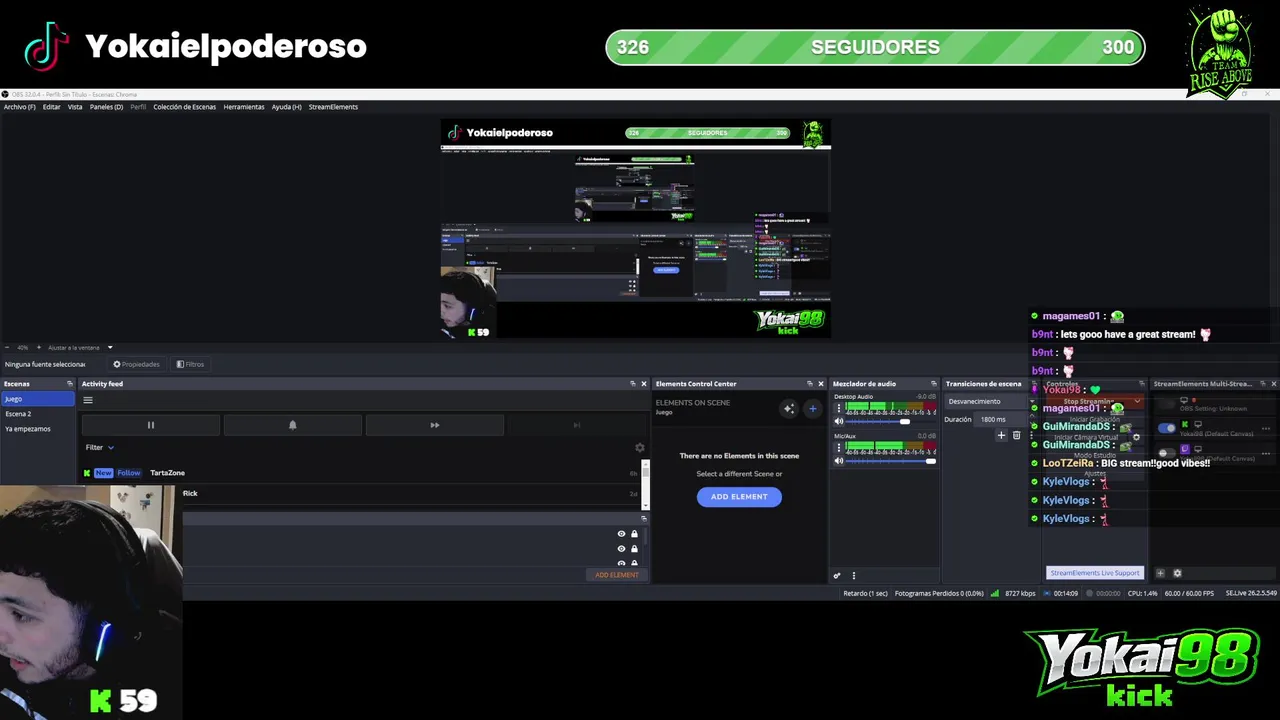Screen dimensions: 1280x720
Task: Open source Propiedades
Action: (x=136, y=364)
